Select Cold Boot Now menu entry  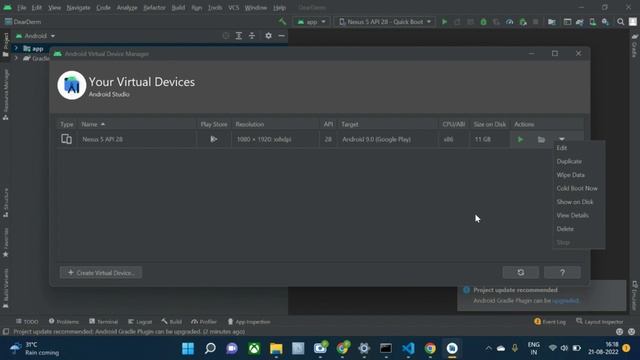click(577, 189)
